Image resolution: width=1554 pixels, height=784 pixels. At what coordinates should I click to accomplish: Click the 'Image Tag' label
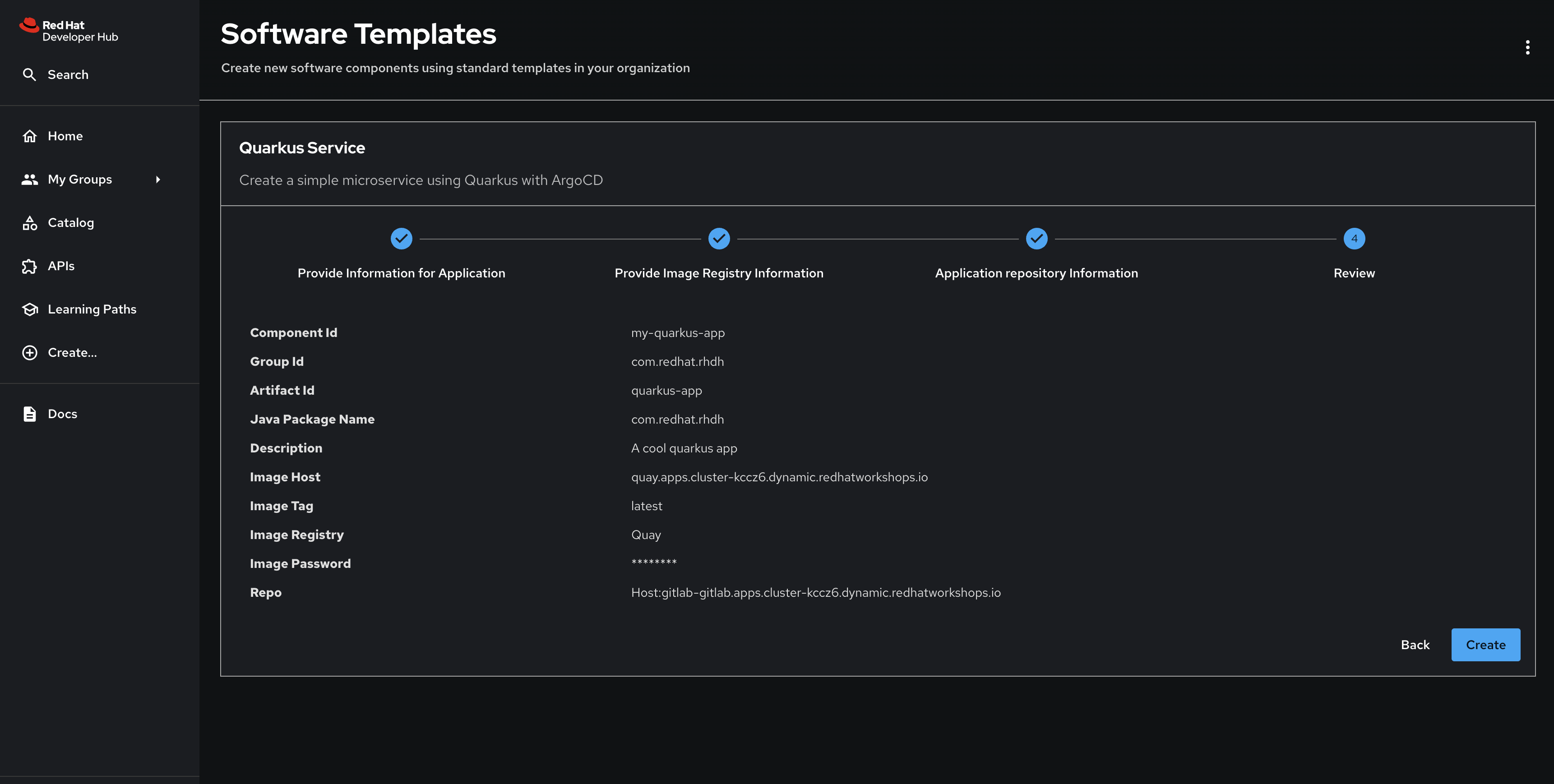pyautogui.click(x=282, y=506)
